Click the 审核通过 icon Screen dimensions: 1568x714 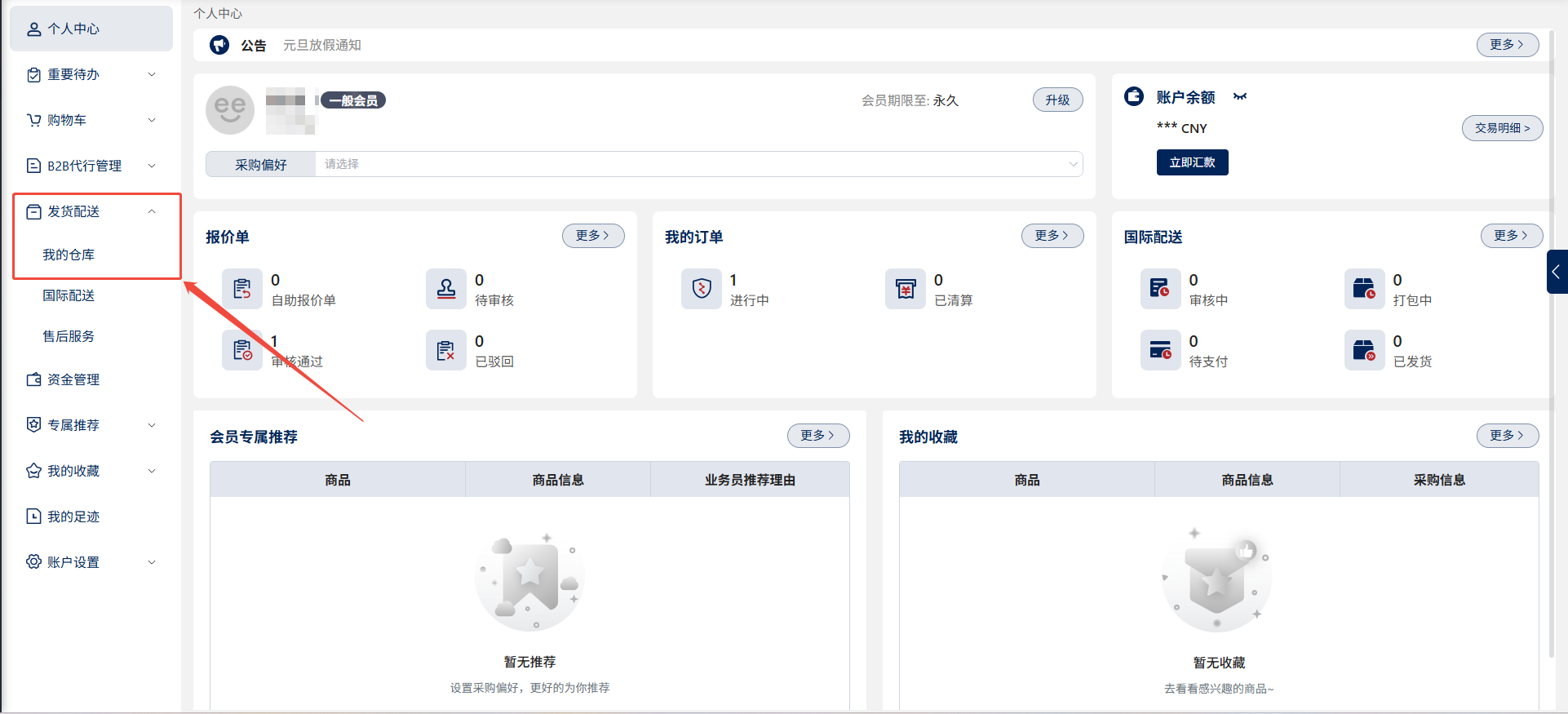coord(242,350)
